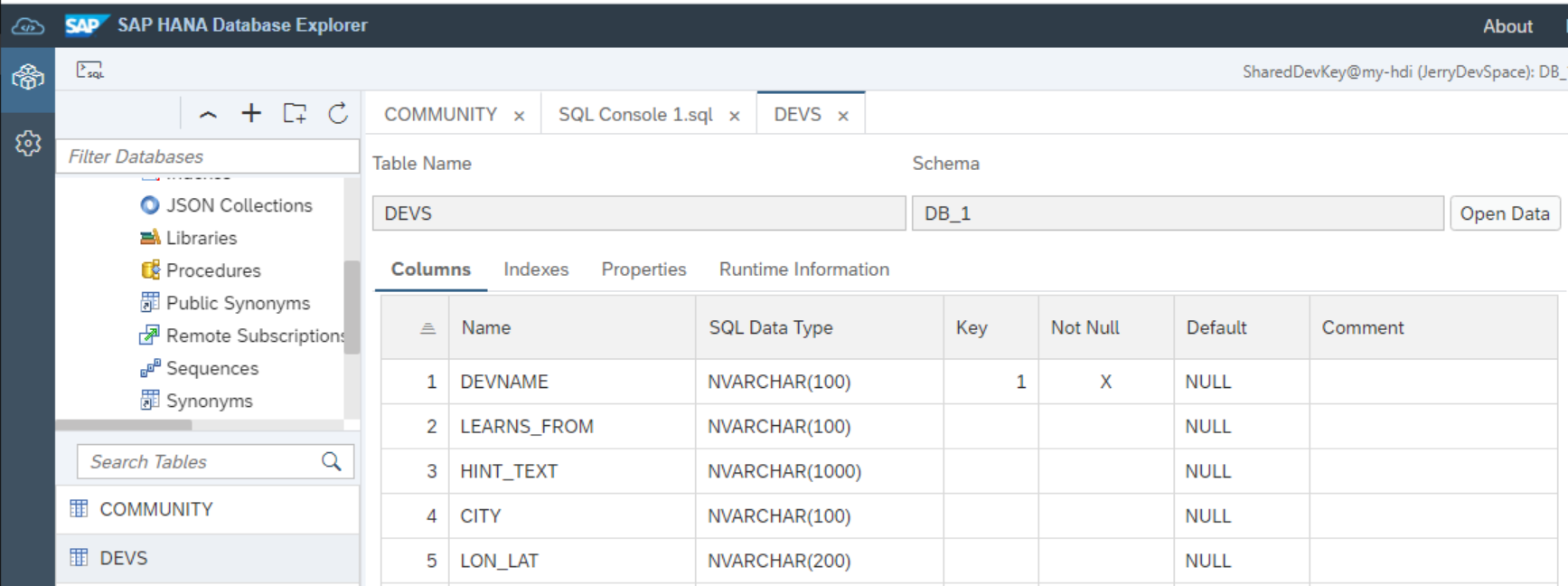1568x586 pixels.
Task: Click the JSON Collections icon
Action: coord(150,205)
